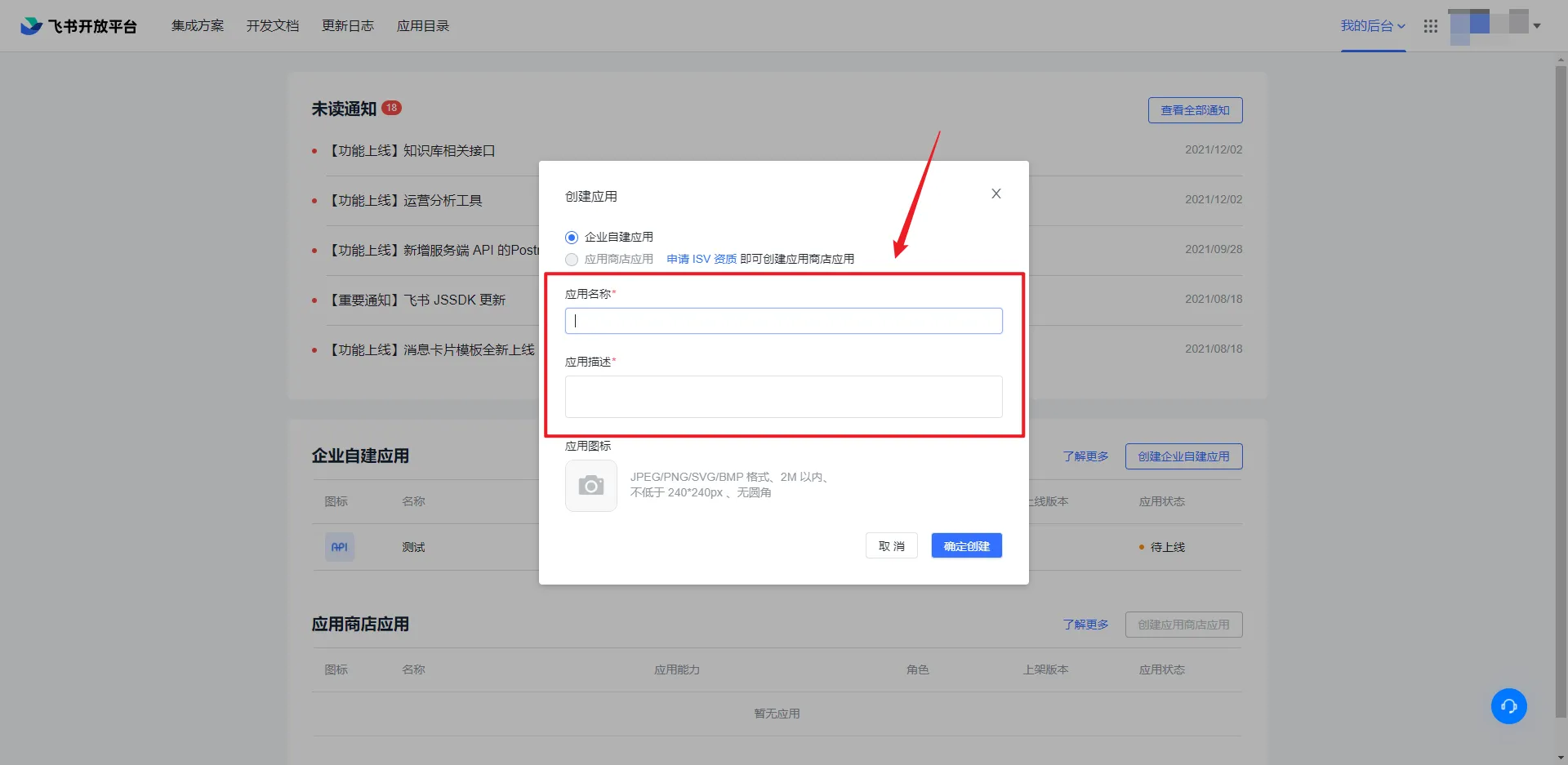Click the page vertical scrollbar
This screenshot has height=765, width=1568.
pyautogui.click(x=1561, y=392)
